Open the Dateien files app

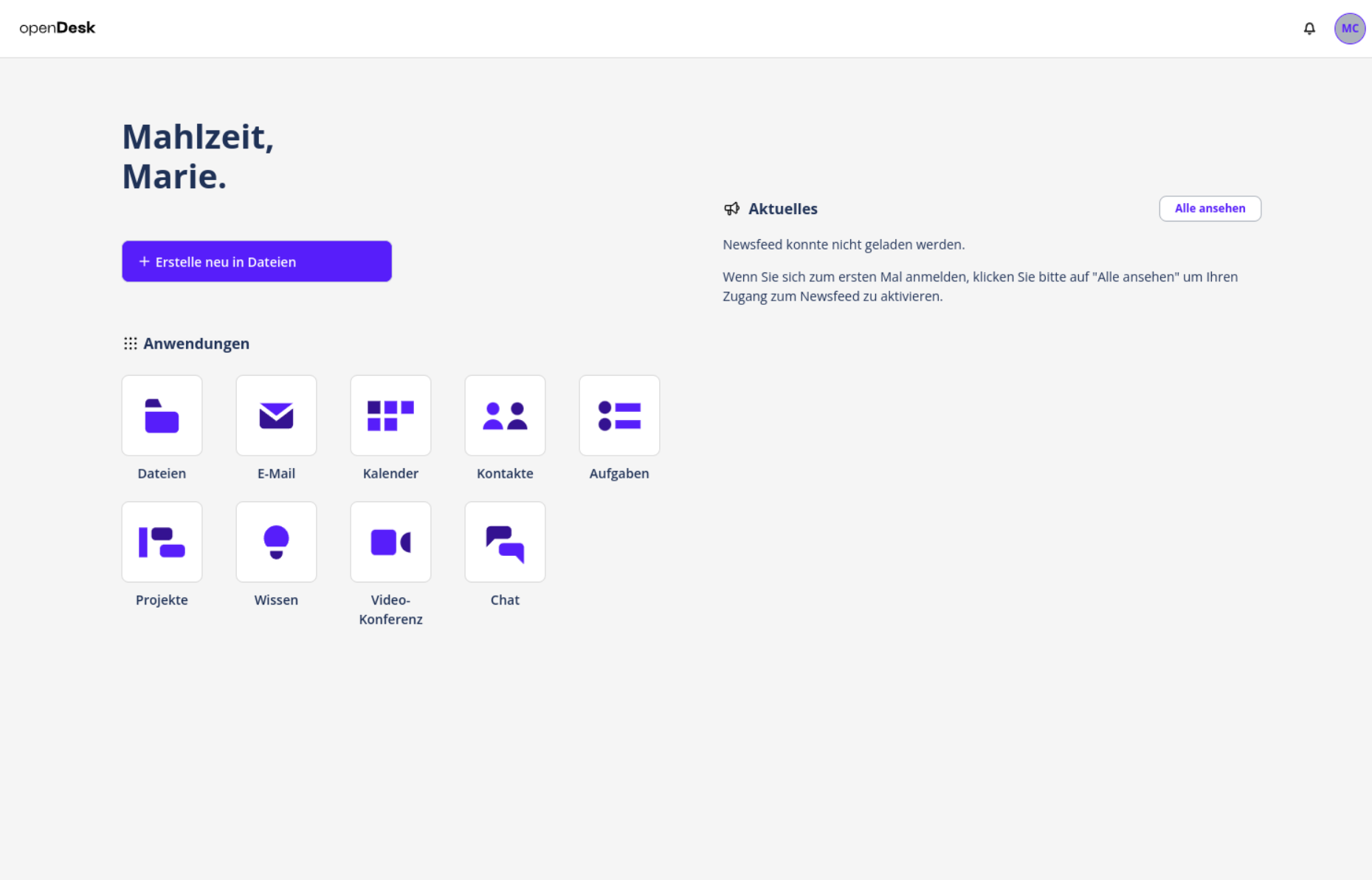coord(162,415)
